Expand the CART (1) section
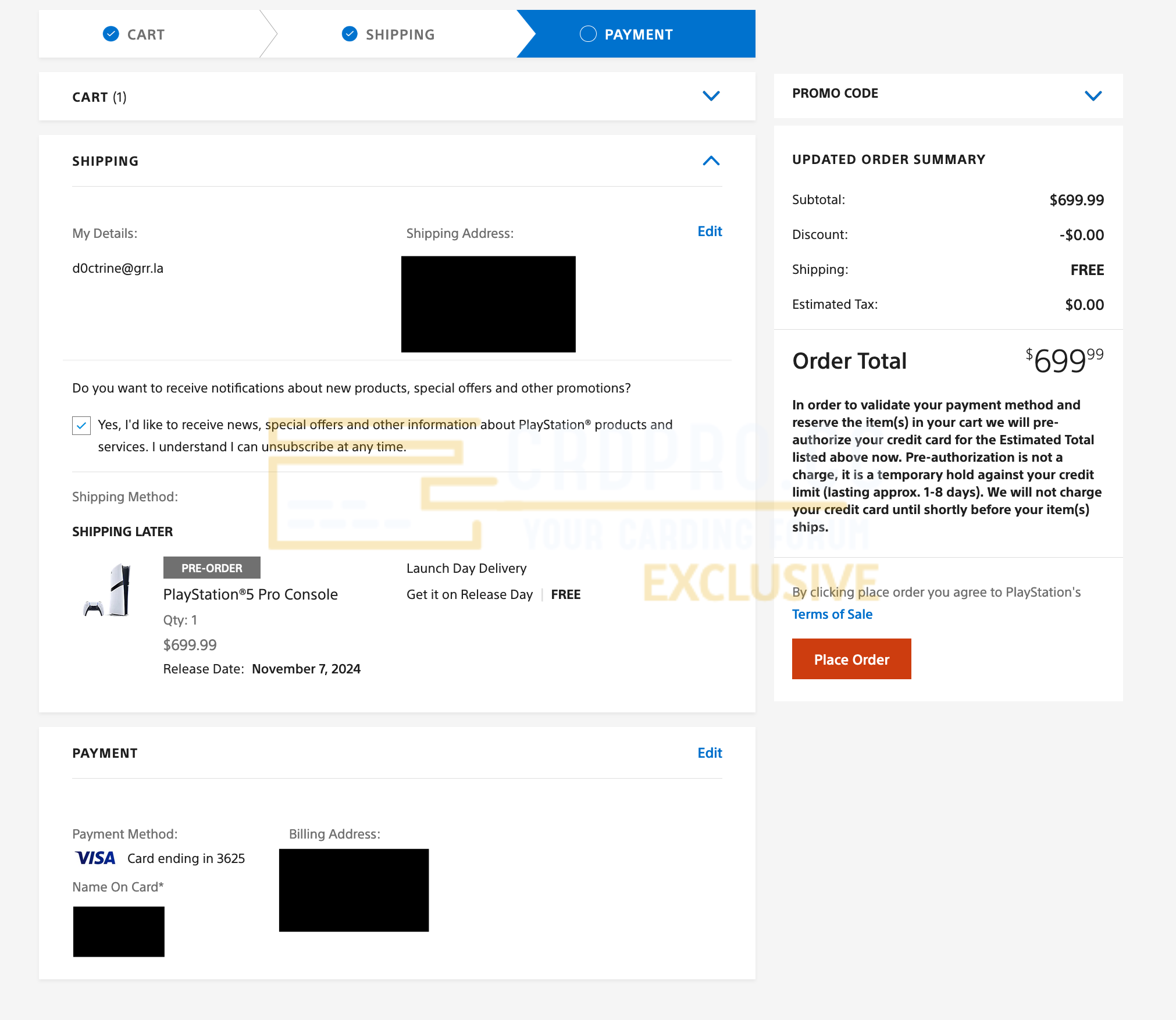This screenshot has width=1176, height=1020. [x=711, y=96]
